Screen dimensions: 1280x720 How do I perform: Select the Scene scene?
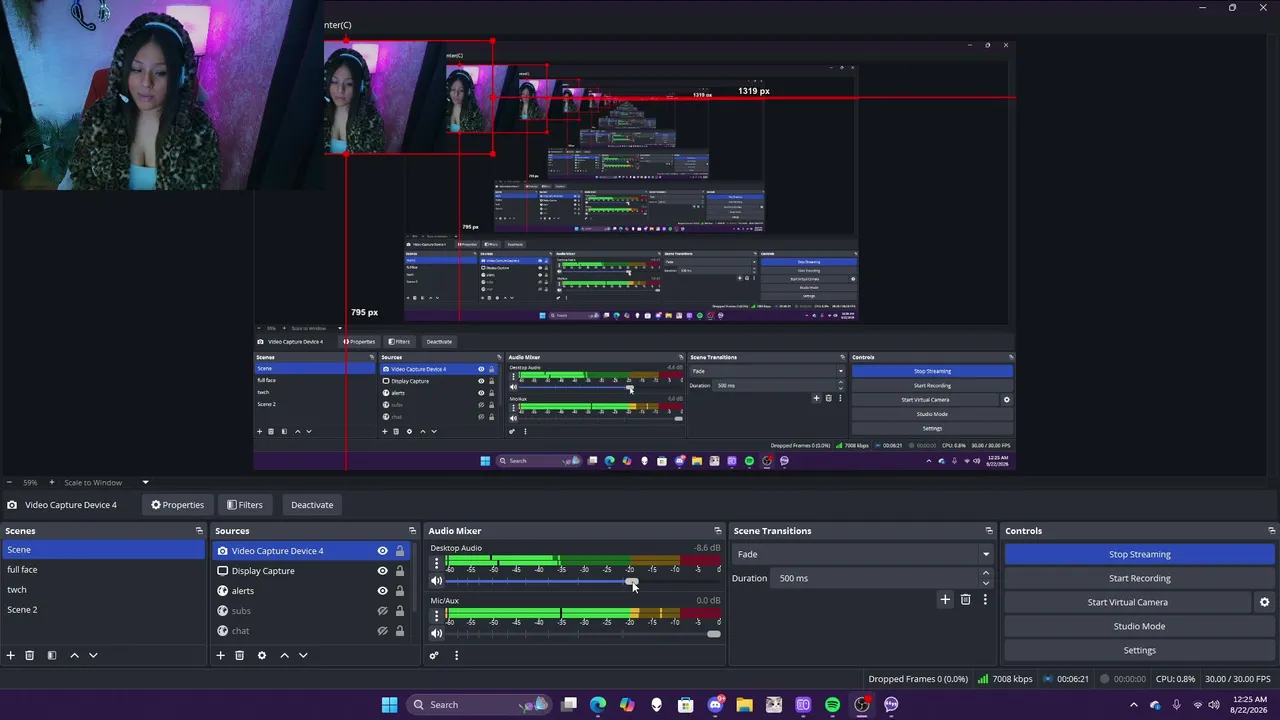click(103, 550)
